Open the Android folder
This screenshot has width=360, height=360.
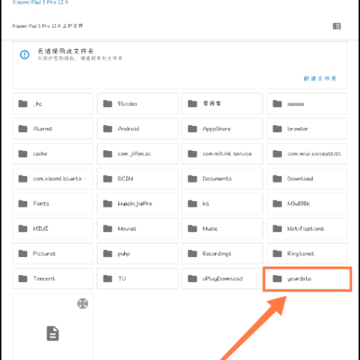(x=138, y=129)
